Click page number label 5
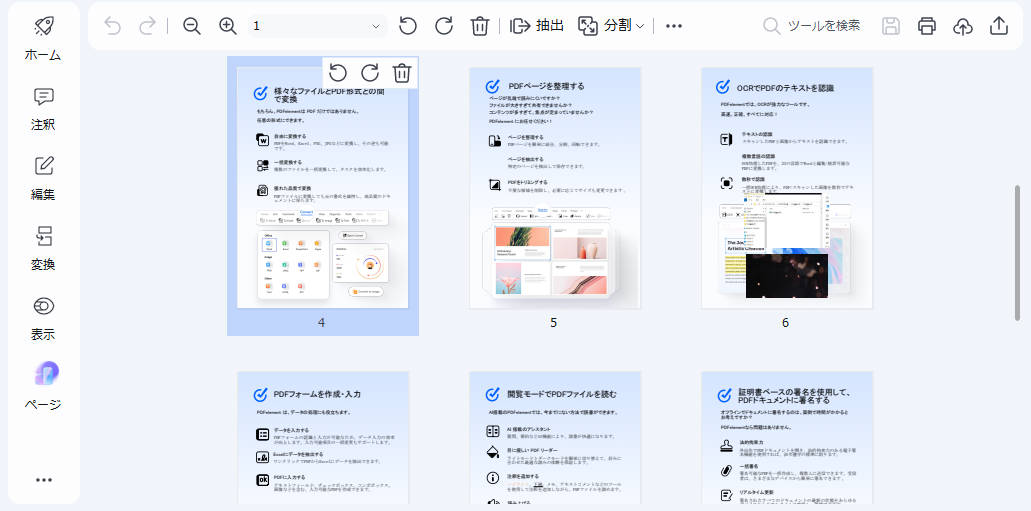This screenshot has height=511, width=1031. pos(554,323)
